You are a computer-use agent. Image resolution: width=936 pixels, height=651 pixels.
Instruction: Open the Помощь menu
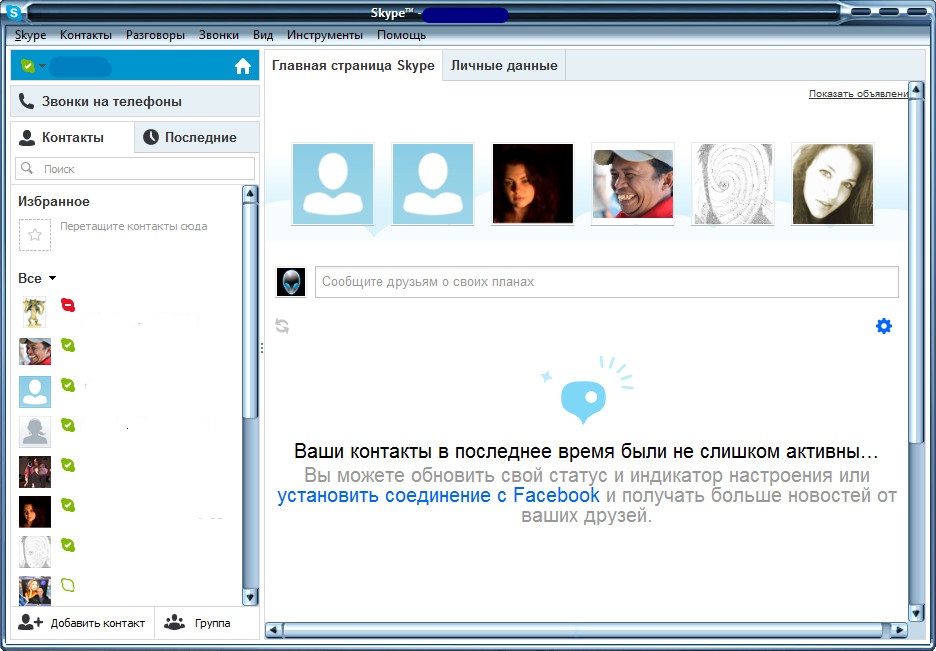pos(401,35)
